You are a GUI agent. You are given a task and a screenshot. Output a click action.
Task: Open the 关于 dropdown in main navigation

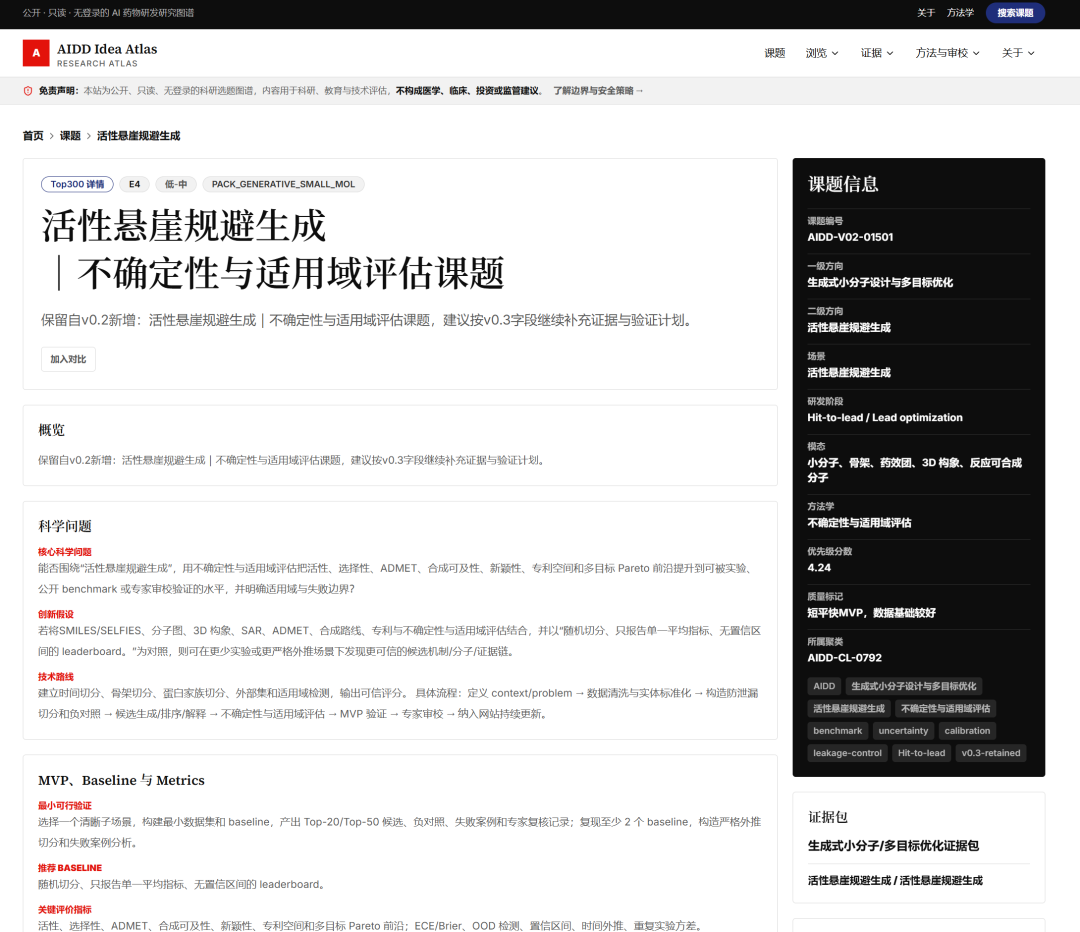coord(1018,53)
